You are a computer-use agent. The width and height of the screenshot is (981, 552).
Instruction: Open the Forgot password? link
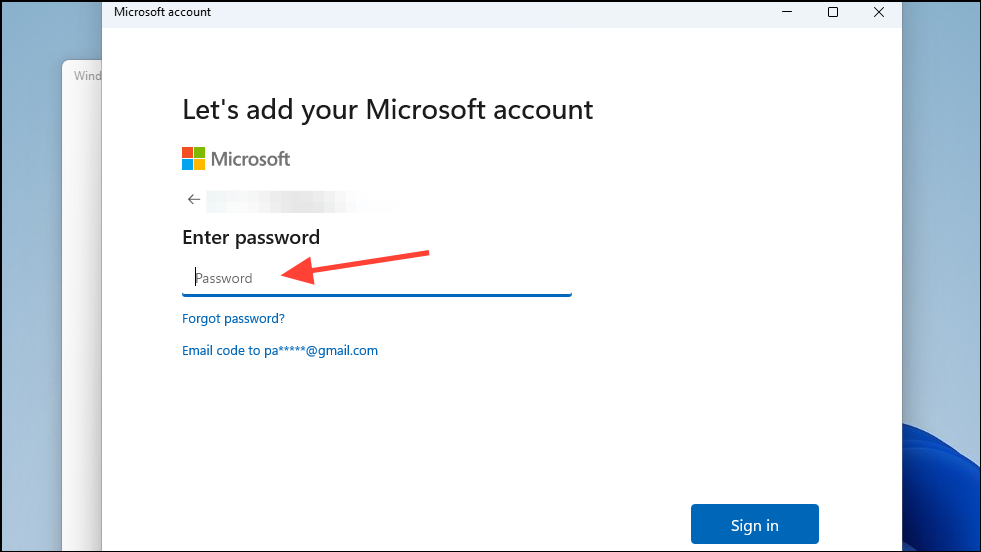[x=233, y=319]
